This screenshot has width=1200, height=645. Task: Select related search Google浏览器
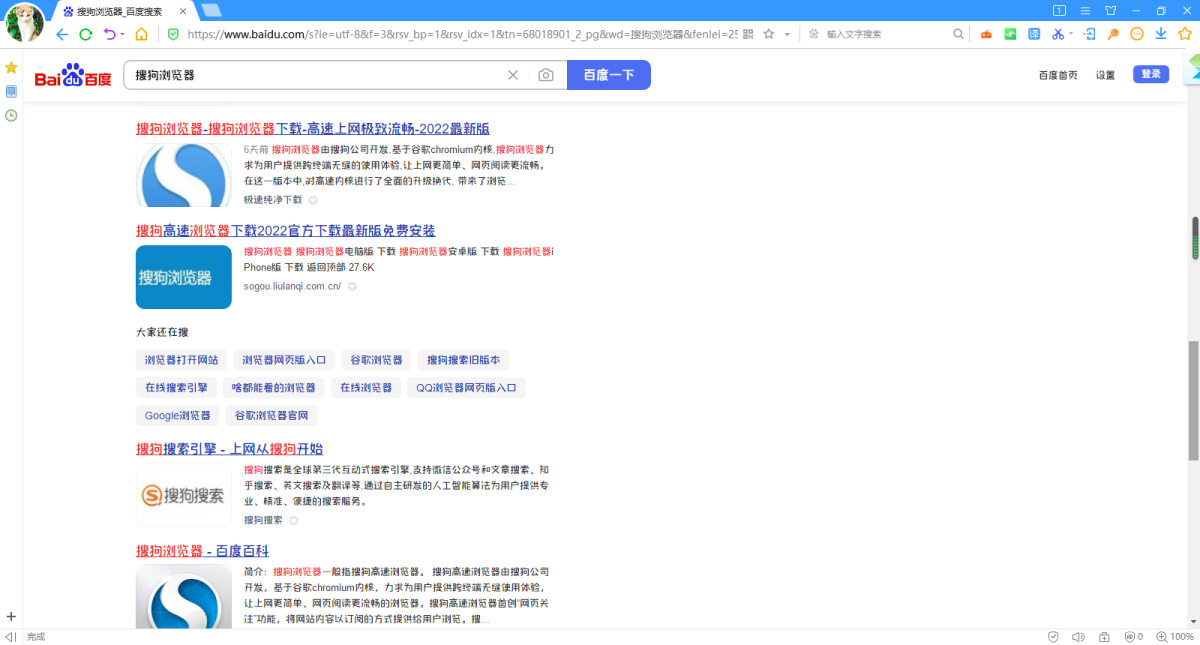(x=178, y=415)
